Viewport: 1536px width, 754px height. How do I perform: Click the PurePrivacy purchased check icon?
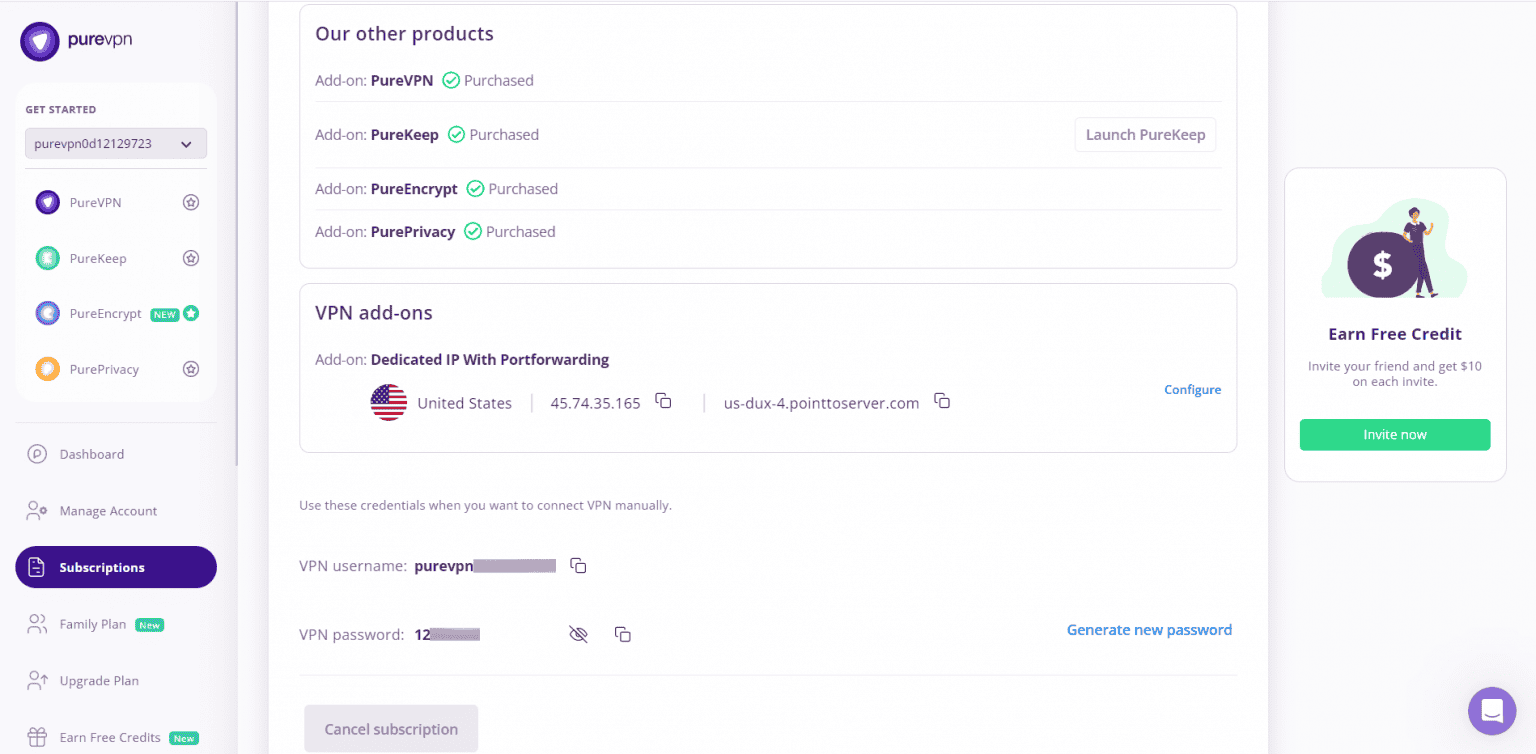click(473, 232)
